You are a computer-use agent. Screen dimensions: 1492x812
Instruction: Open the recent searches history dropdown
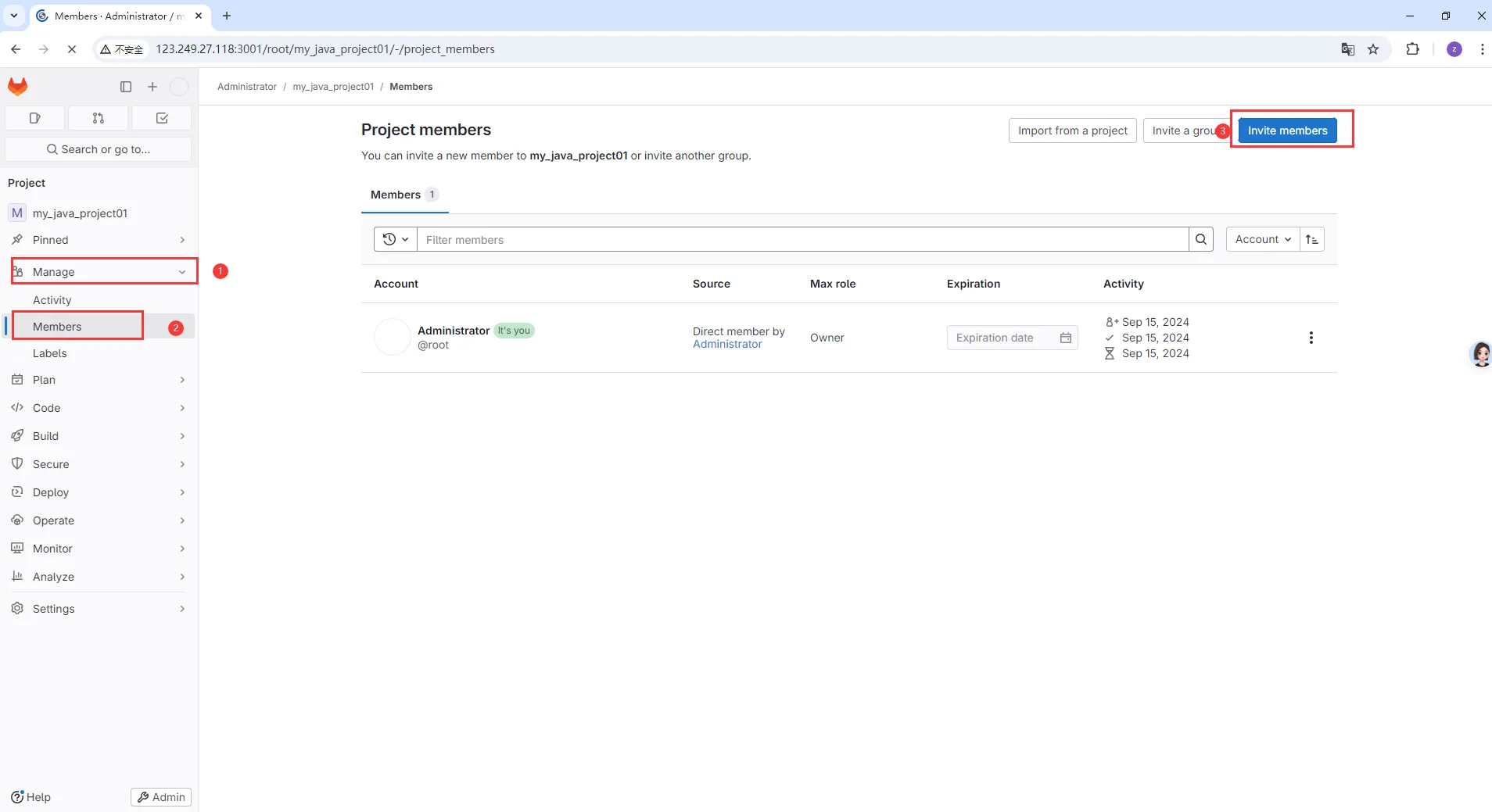[396, 239]
